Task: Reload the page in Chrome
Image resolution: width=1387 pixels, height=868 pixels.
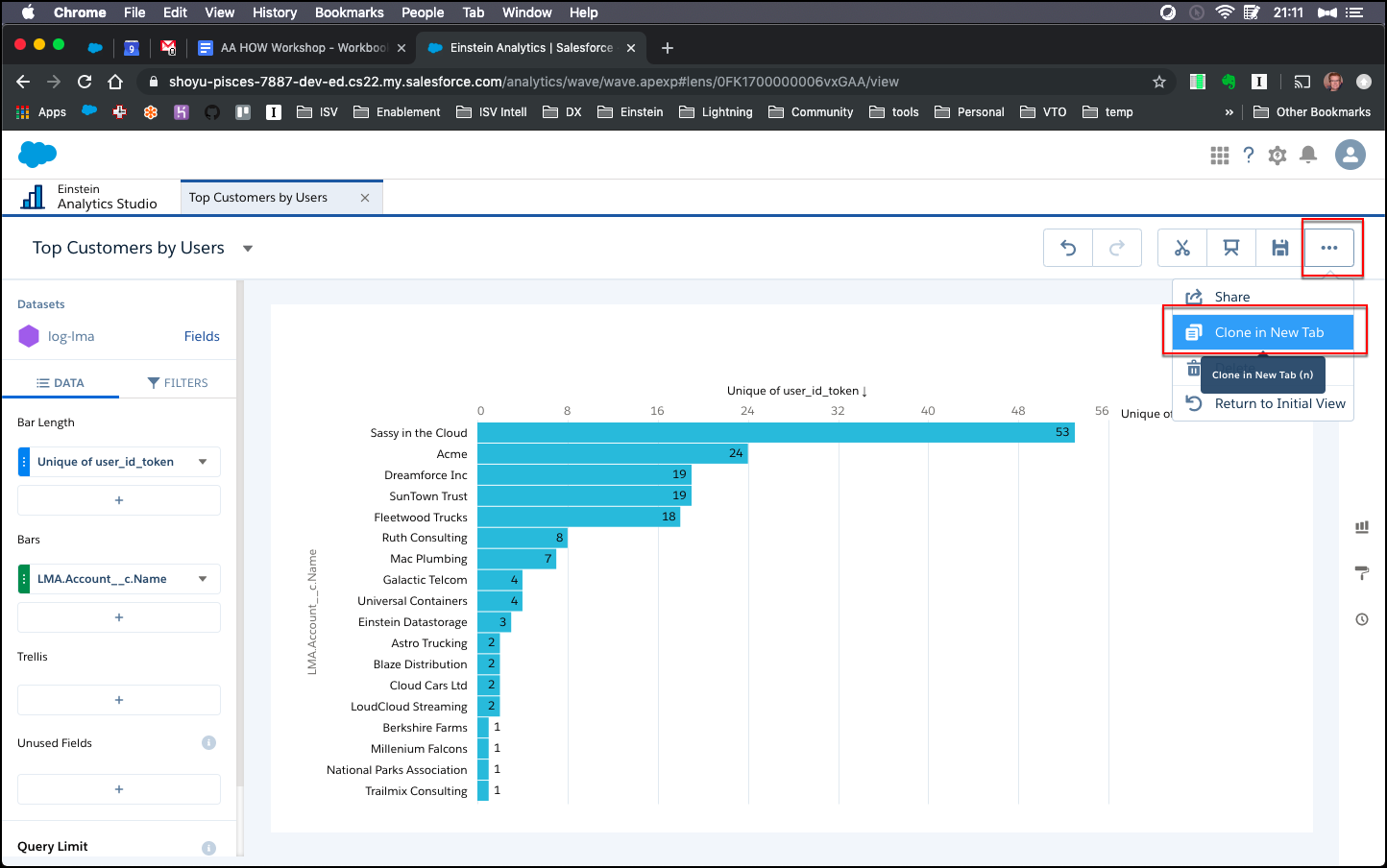Action: (x=85, y=82)
